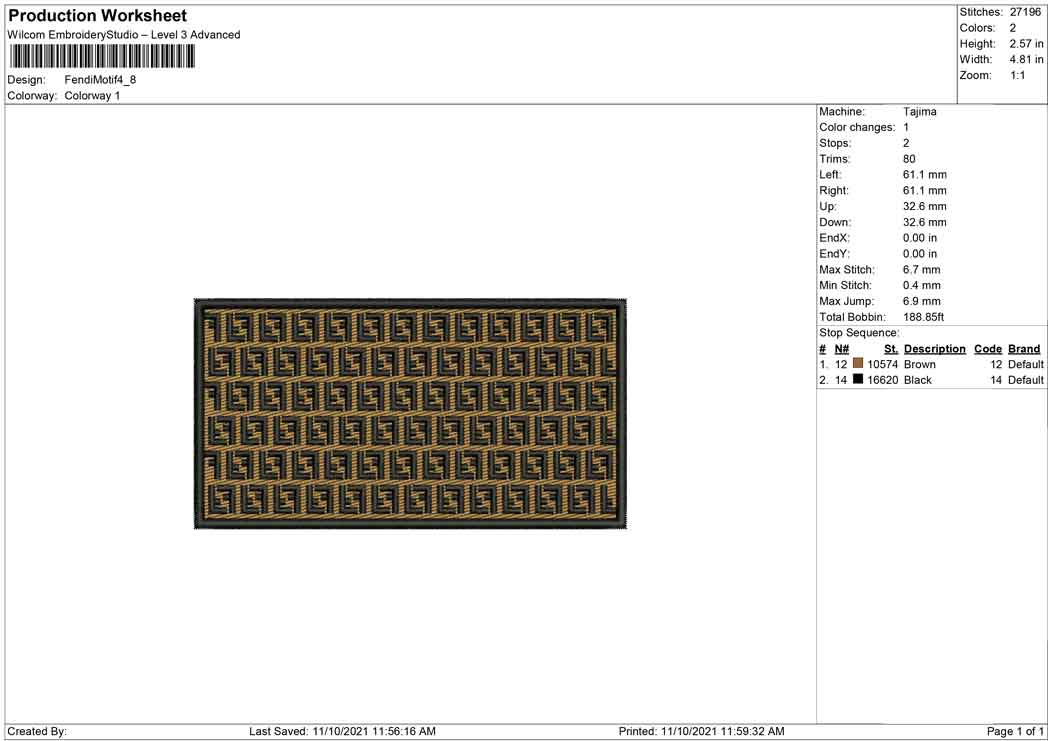Click the 'EndX:' value 0.00 in

pyautogui.click(x=920, y=238)
